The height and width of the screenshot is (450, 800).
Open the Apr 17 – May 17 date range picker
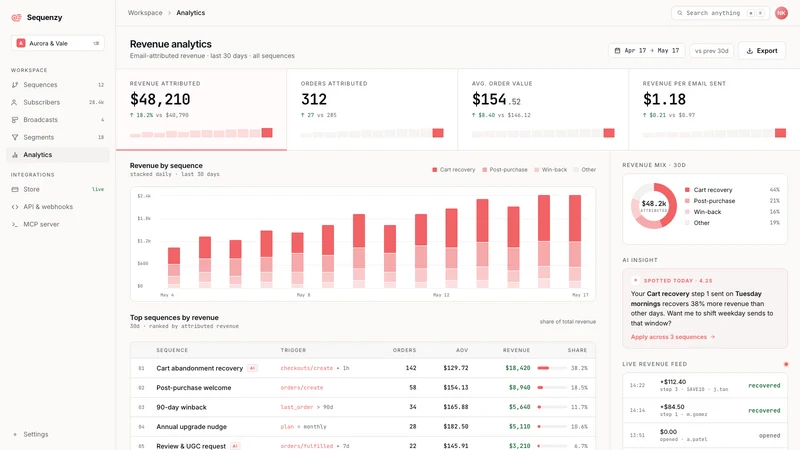(646, 51)
